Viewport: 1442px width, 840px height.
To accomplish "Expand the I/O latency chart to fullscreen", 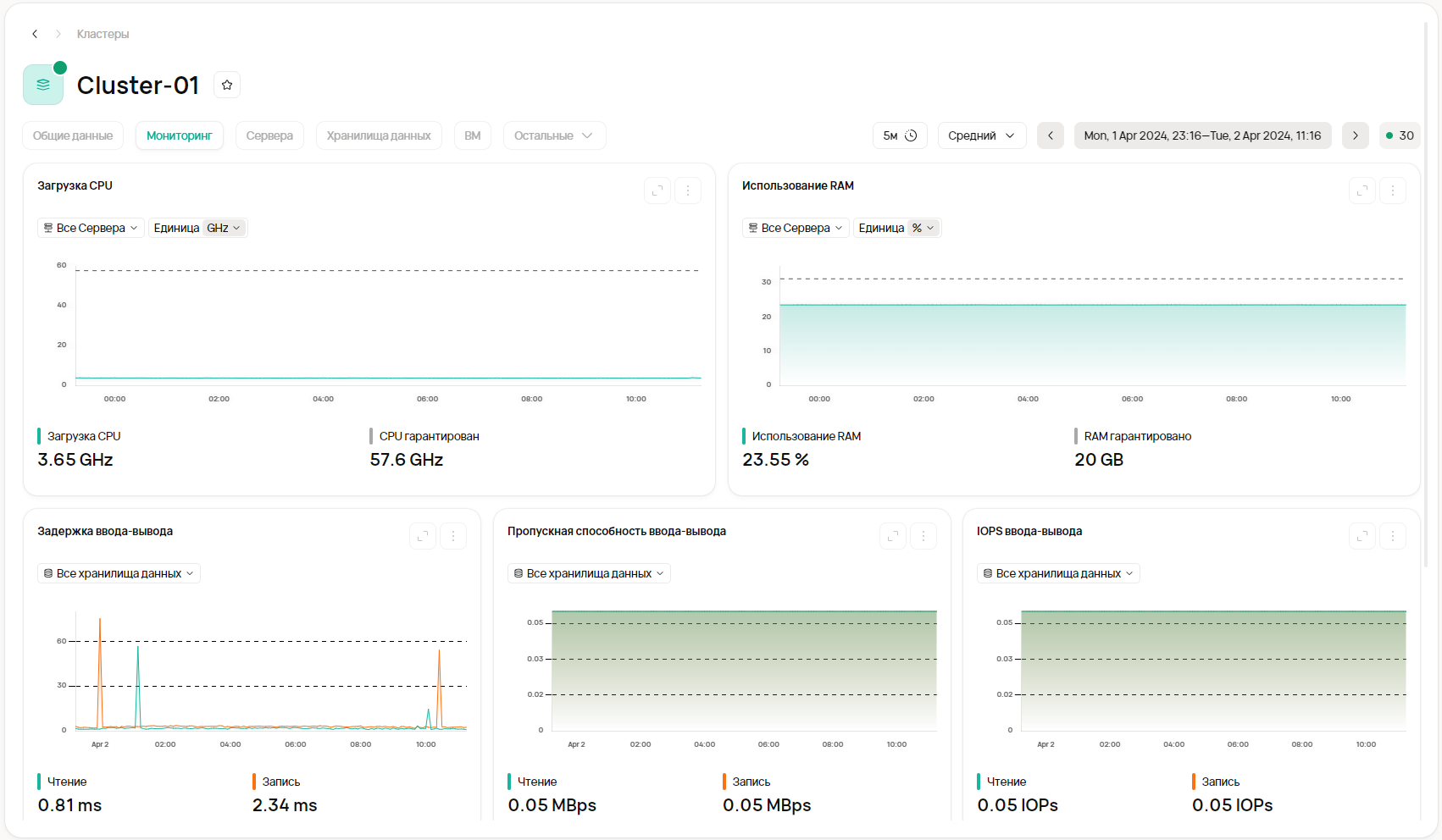I will point(423,536).
